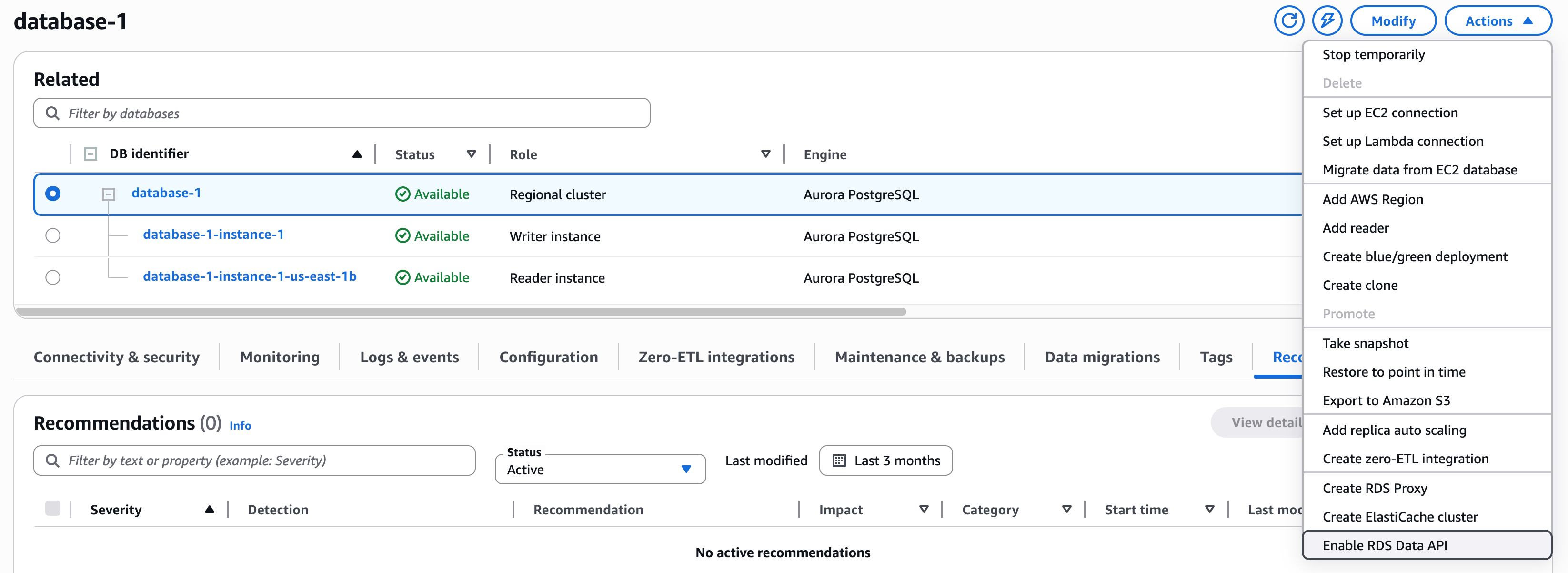Open the Status filter showing Active

pyautogui.click(x=600, y=469)
